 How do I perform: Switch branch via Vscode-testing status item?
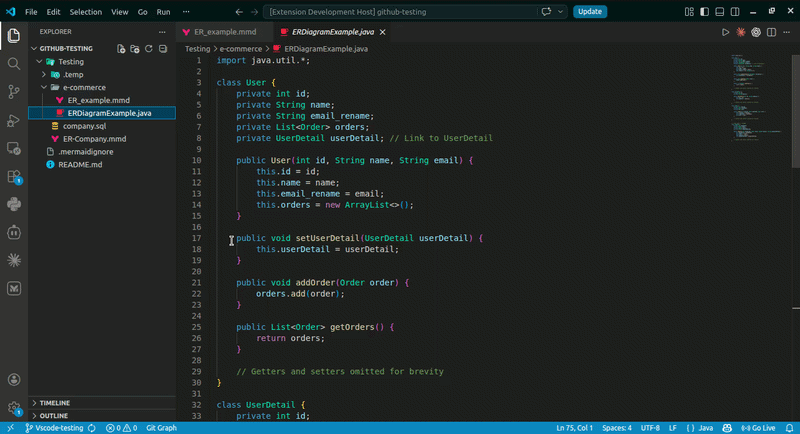54,428
